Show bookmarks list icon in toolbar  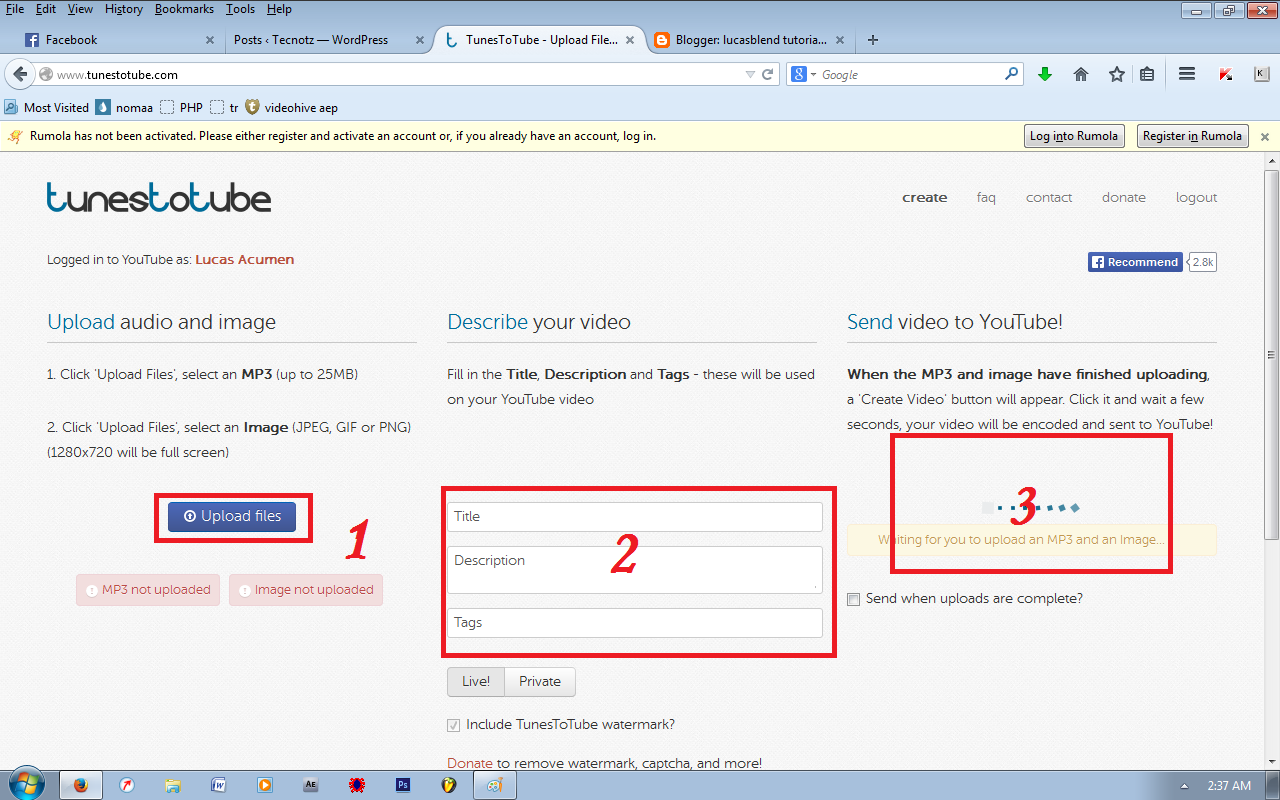coord(1147,74)
